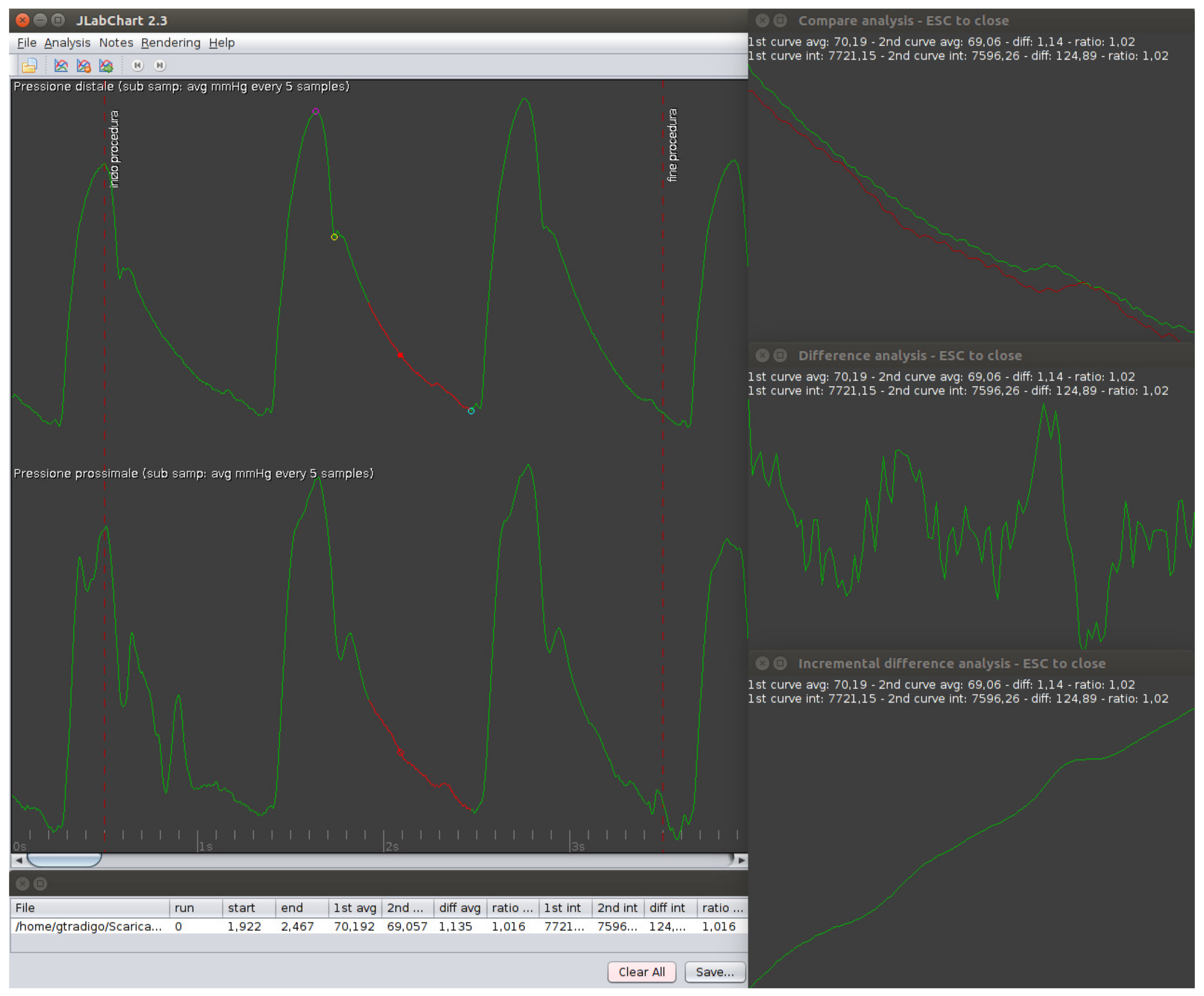This screenshot has width=1204, height=996.
Task: Click the open file folder icon
Action: (29, 66)
